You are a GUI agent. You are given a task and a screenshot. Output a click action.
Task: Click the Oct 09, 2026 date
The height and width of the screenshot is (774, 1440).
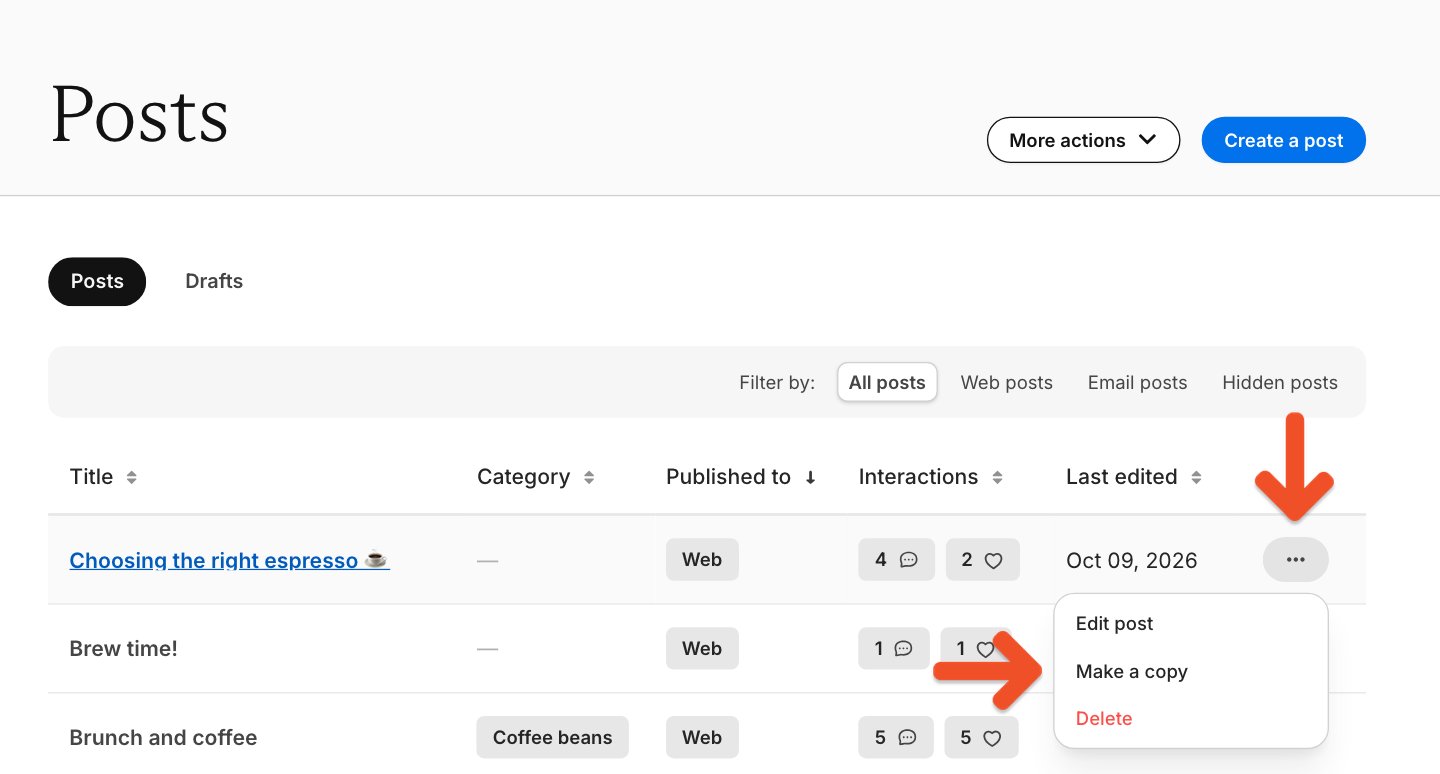pyautogui.click(x=1132, y=561)
